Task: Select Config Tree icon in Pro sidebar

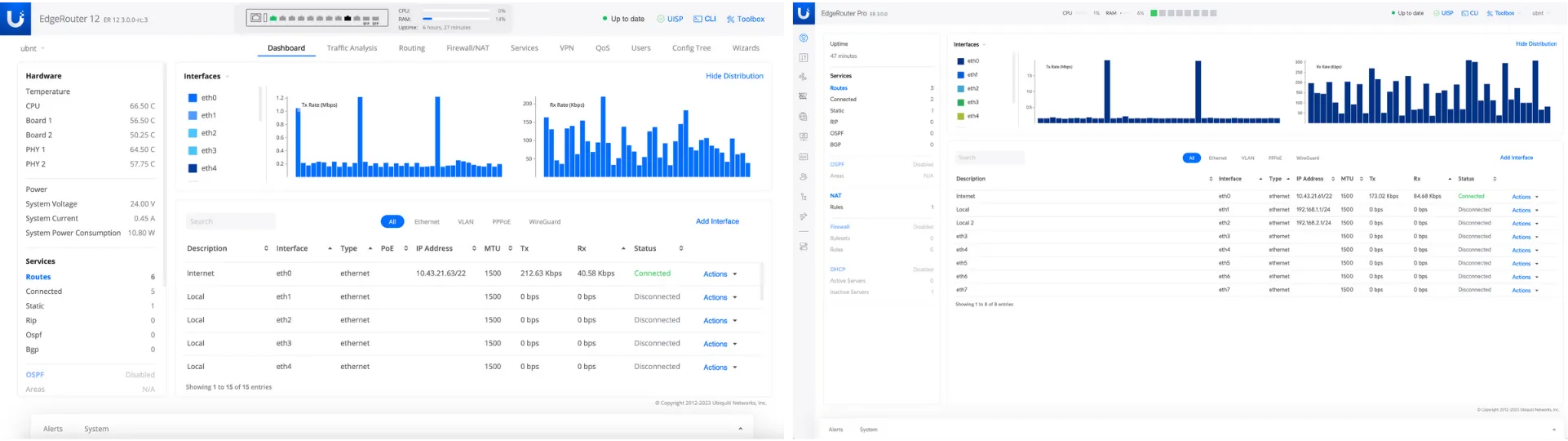Action: coord(804,197)
